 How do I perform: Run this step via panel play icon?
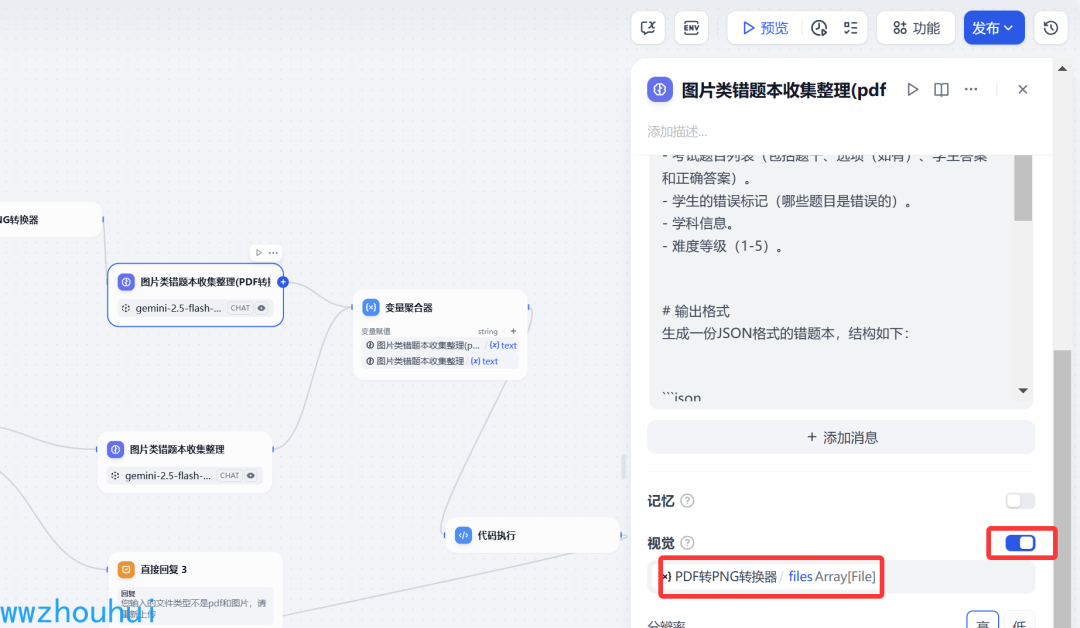pos(913,90)
